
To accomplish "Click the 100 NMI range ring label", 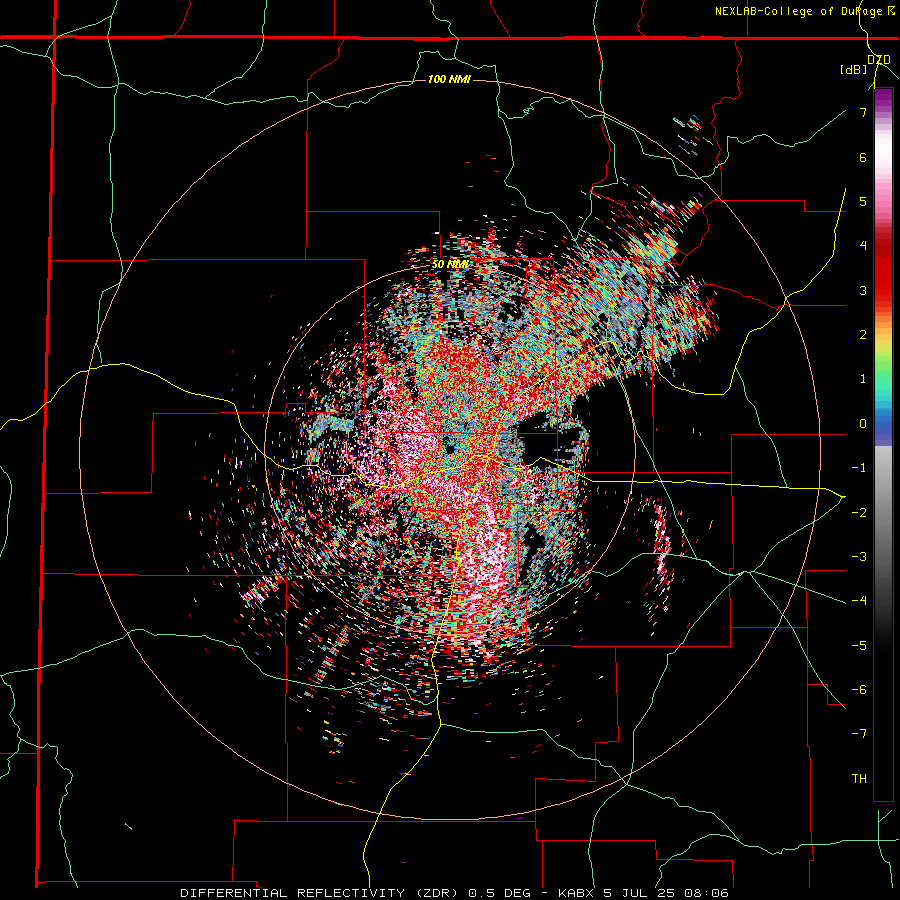I will point(449,79).
